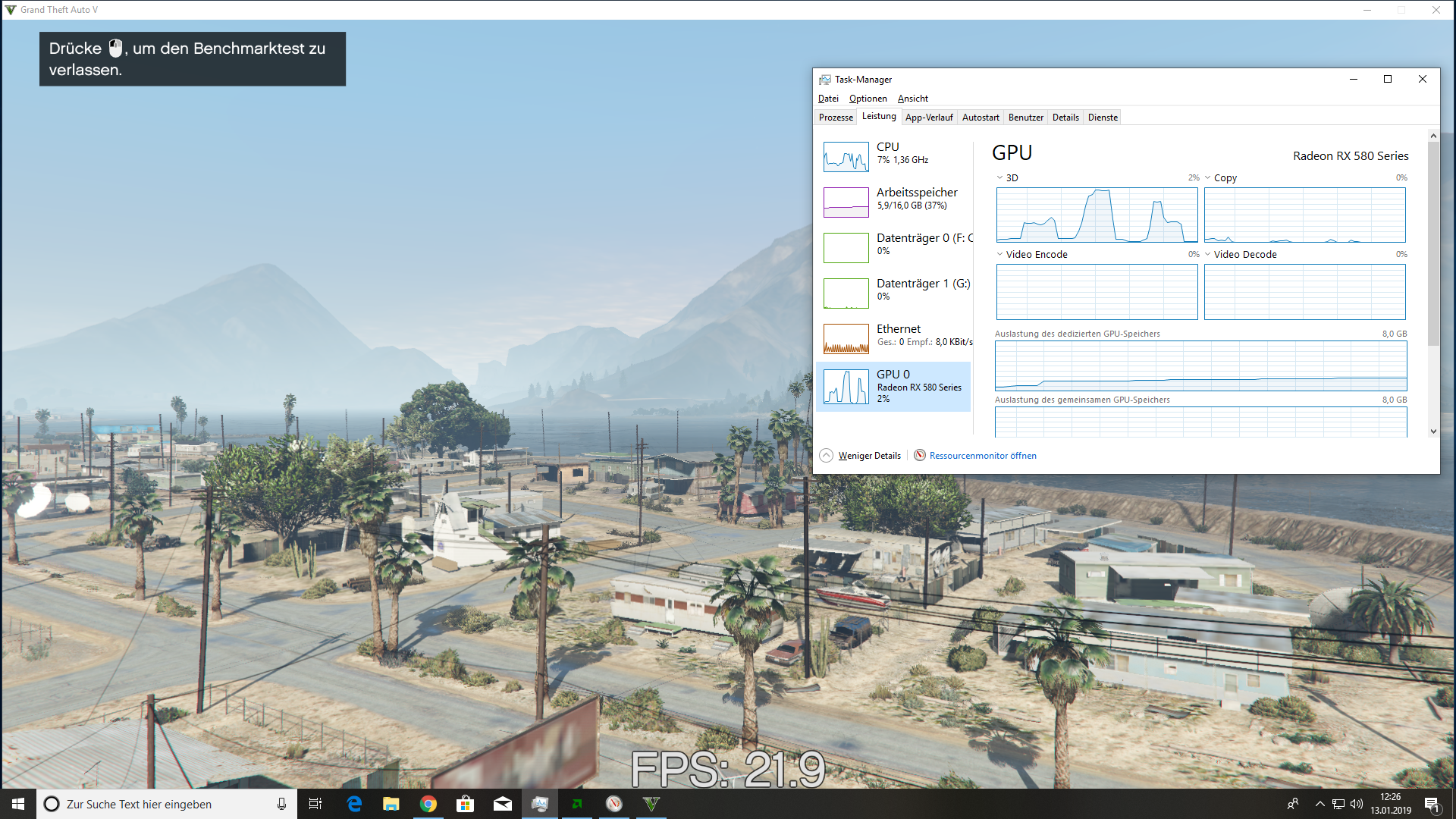Screen dimensions: 1456x819
Task: Open Microsoft Store taskbar icon
Action: (466, 804)
